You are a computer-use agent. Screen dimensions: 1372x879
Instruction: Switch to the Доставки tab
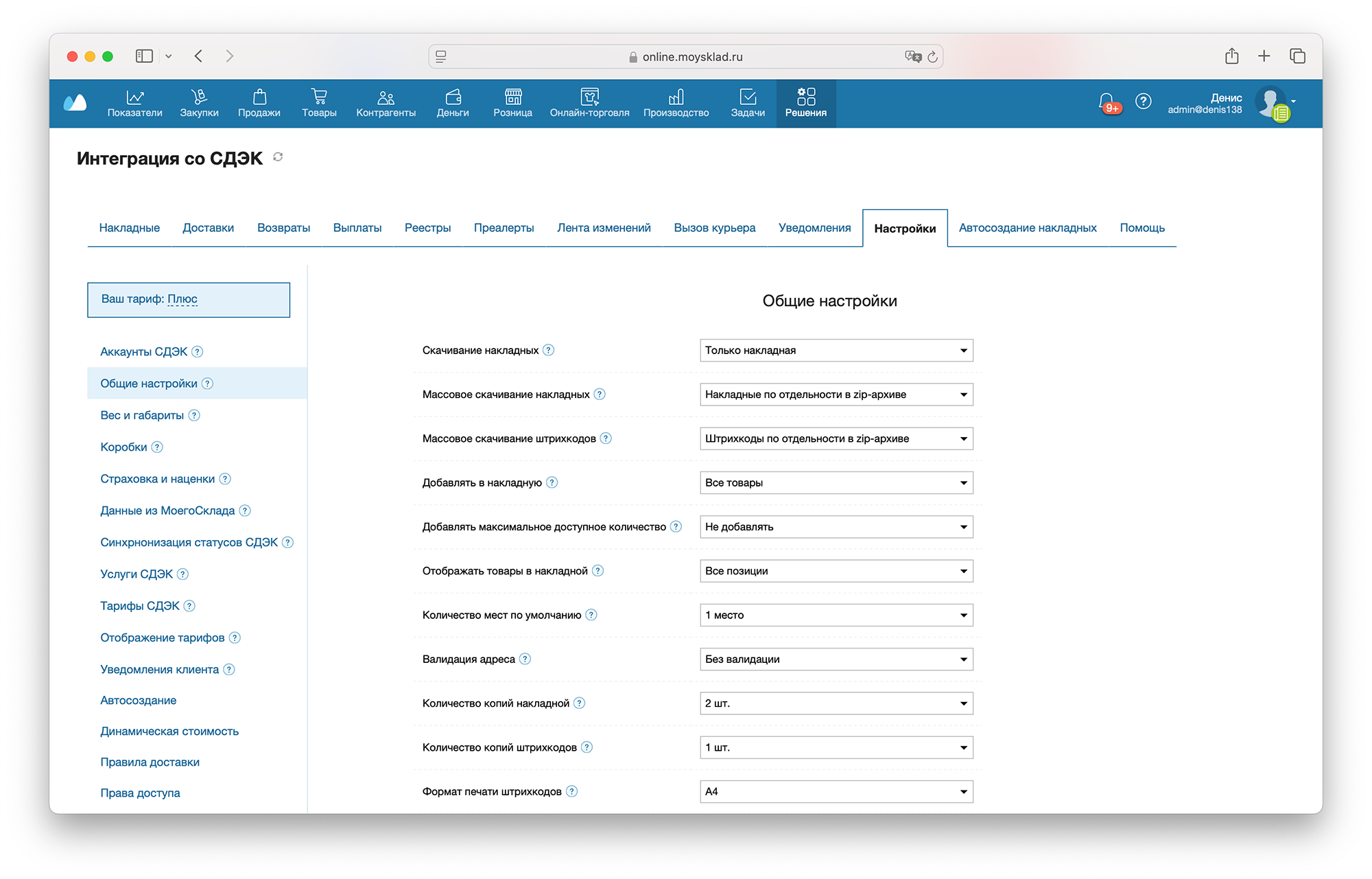(209, 227)
